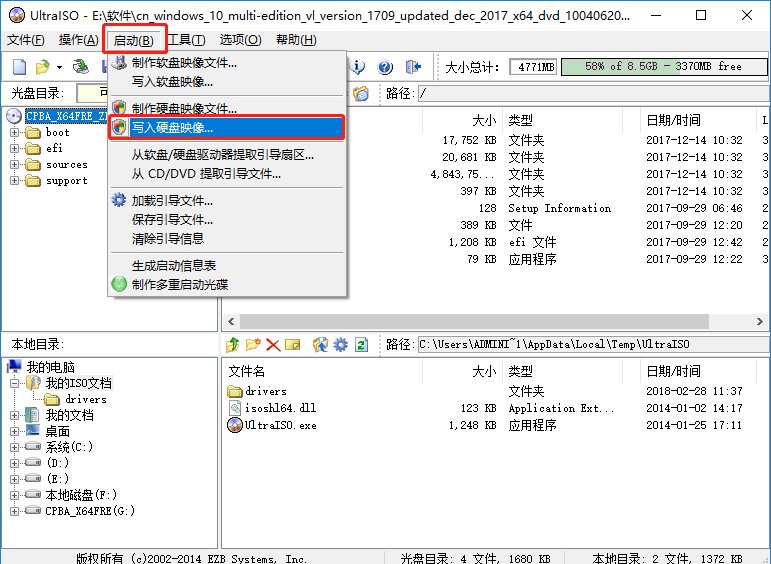
Task: Click the Add files icon in local toolbar
Action: (321, 345)
